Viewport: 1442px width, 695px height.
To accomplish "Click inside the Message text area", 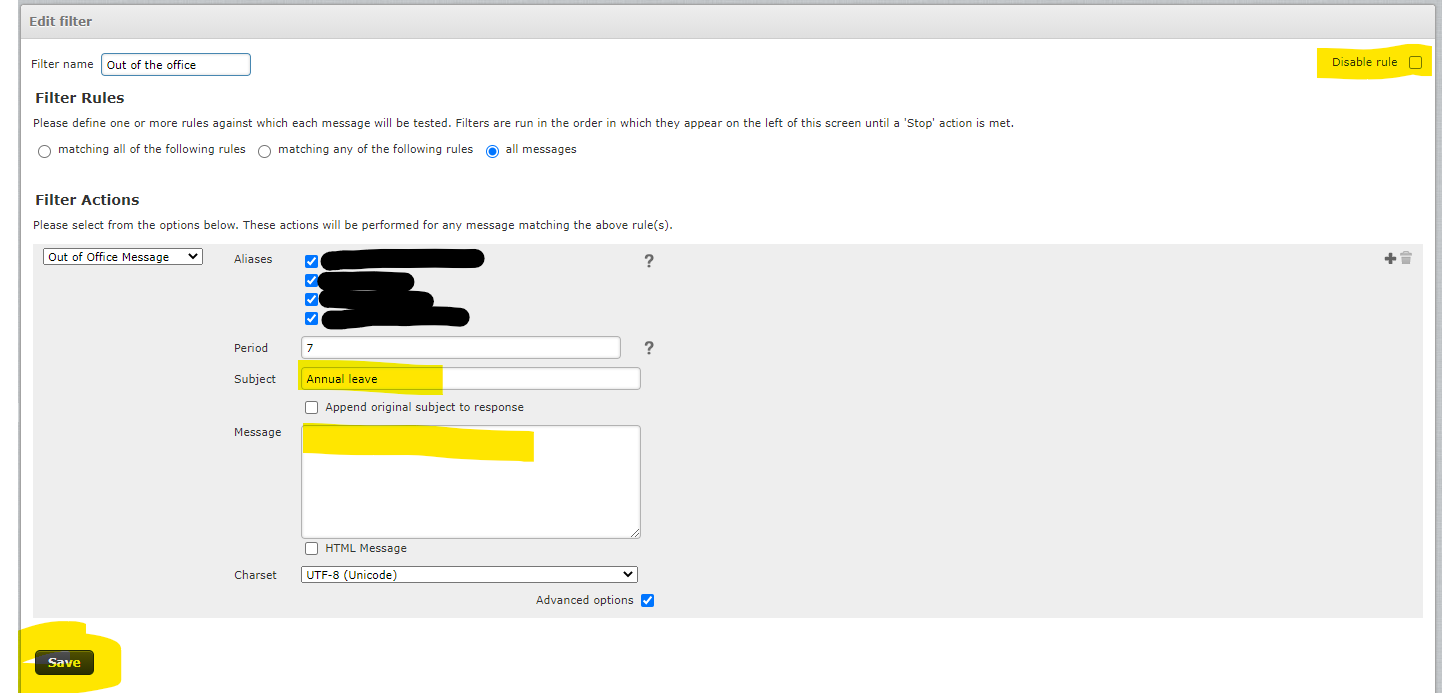I will (x=470, y=480).
